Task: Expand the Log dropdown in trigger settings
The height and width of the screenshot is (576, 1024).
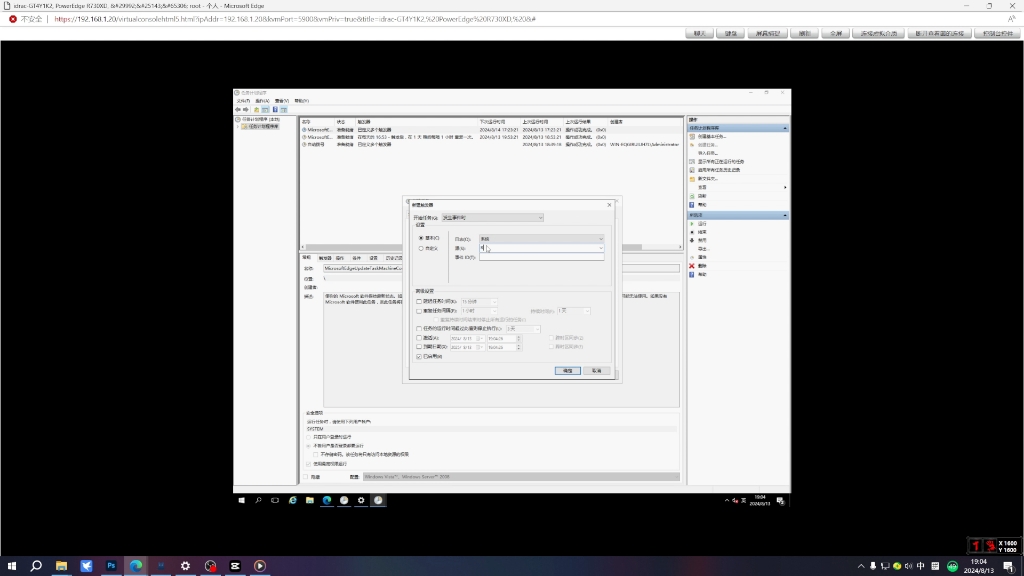Action: (541, 239)
